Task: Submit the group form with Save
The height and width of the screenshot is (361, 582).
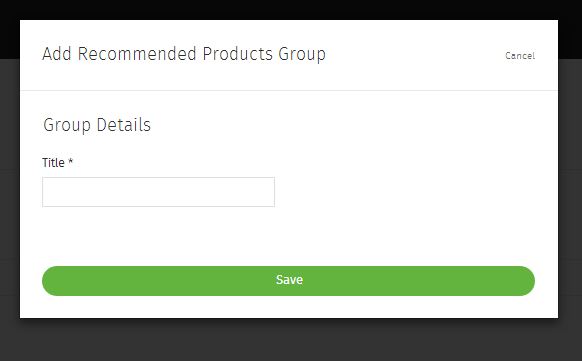Action: coord(288,281)
